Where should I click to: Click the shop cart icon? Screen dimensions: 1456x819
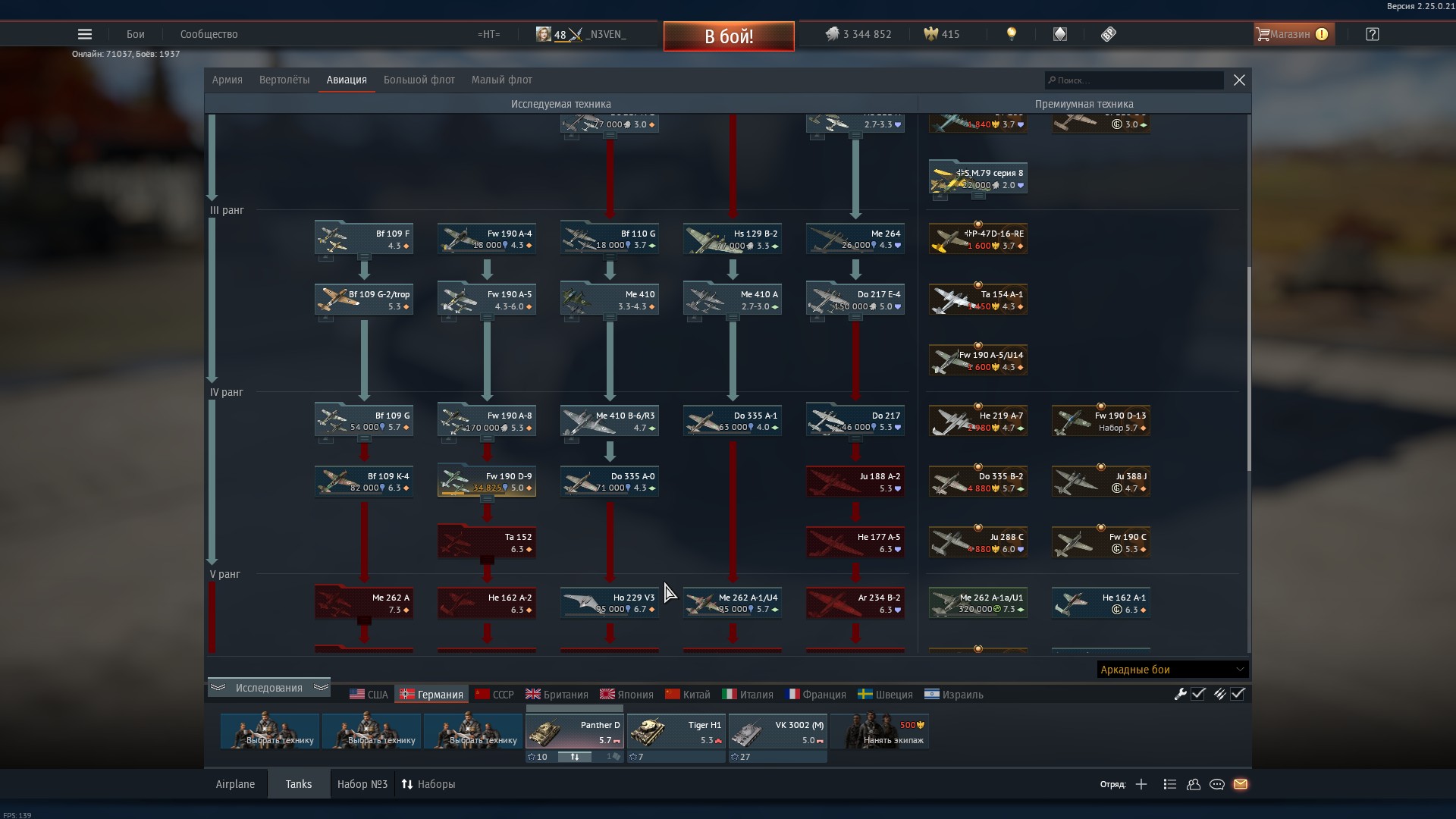(x=1263, y=34)
